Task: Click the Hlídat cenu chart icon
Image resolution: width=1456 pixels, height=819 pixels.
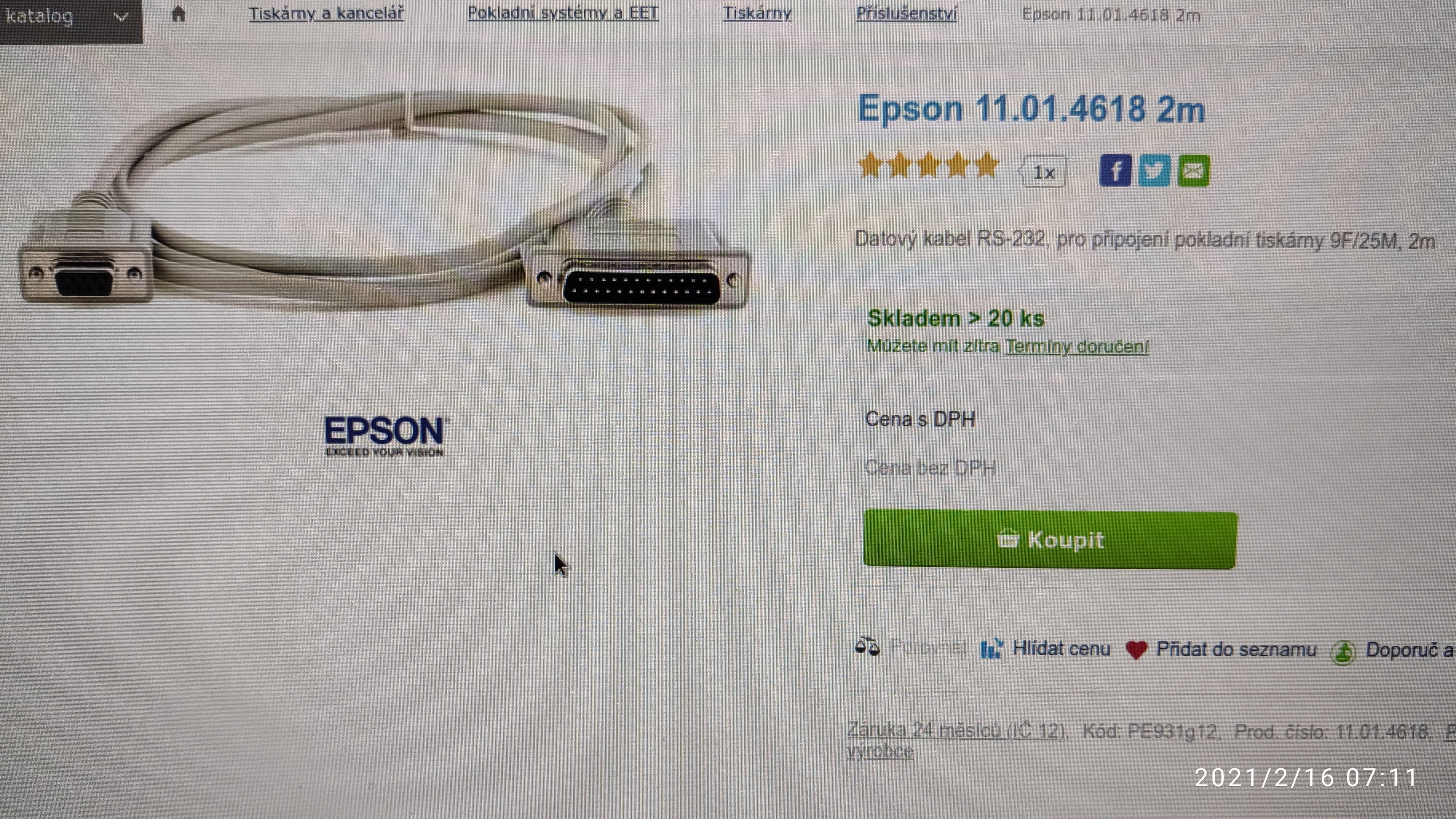Action: click(x=992, y=648)
